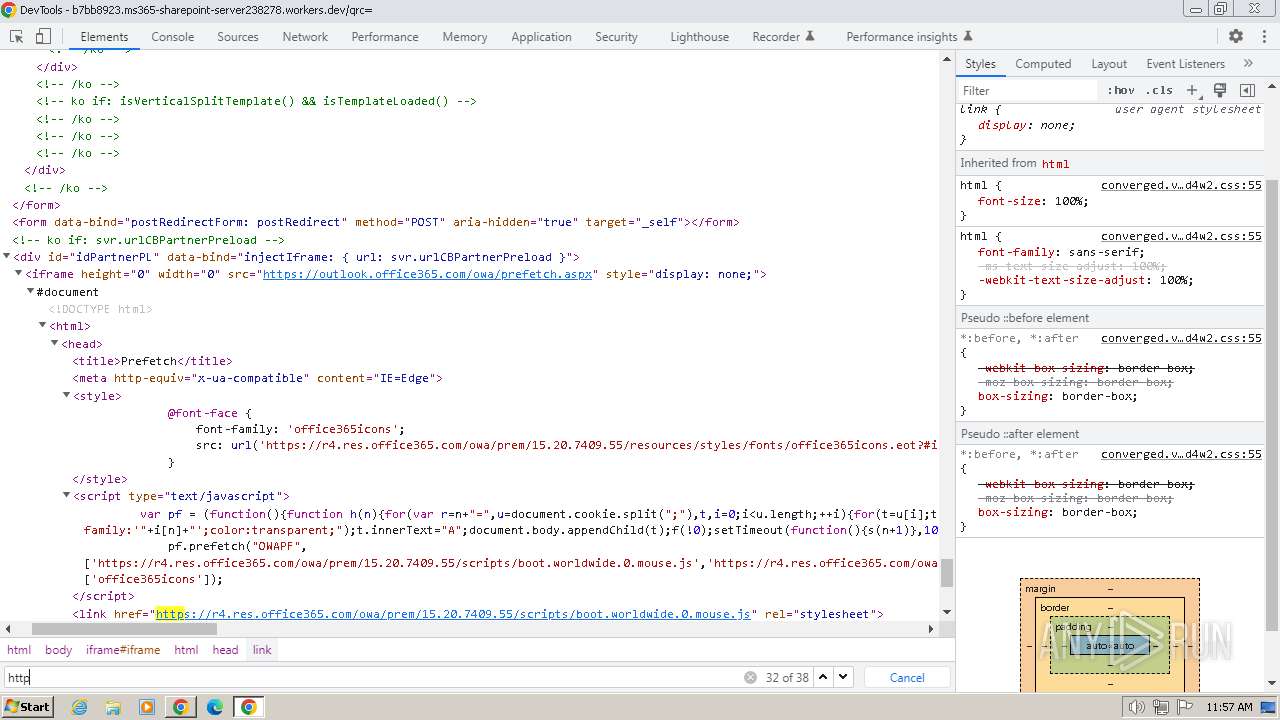The image size is (1280, 720).
Task: Open Windows Explorer folder in taskbar
Action: [x=113, y=707]
